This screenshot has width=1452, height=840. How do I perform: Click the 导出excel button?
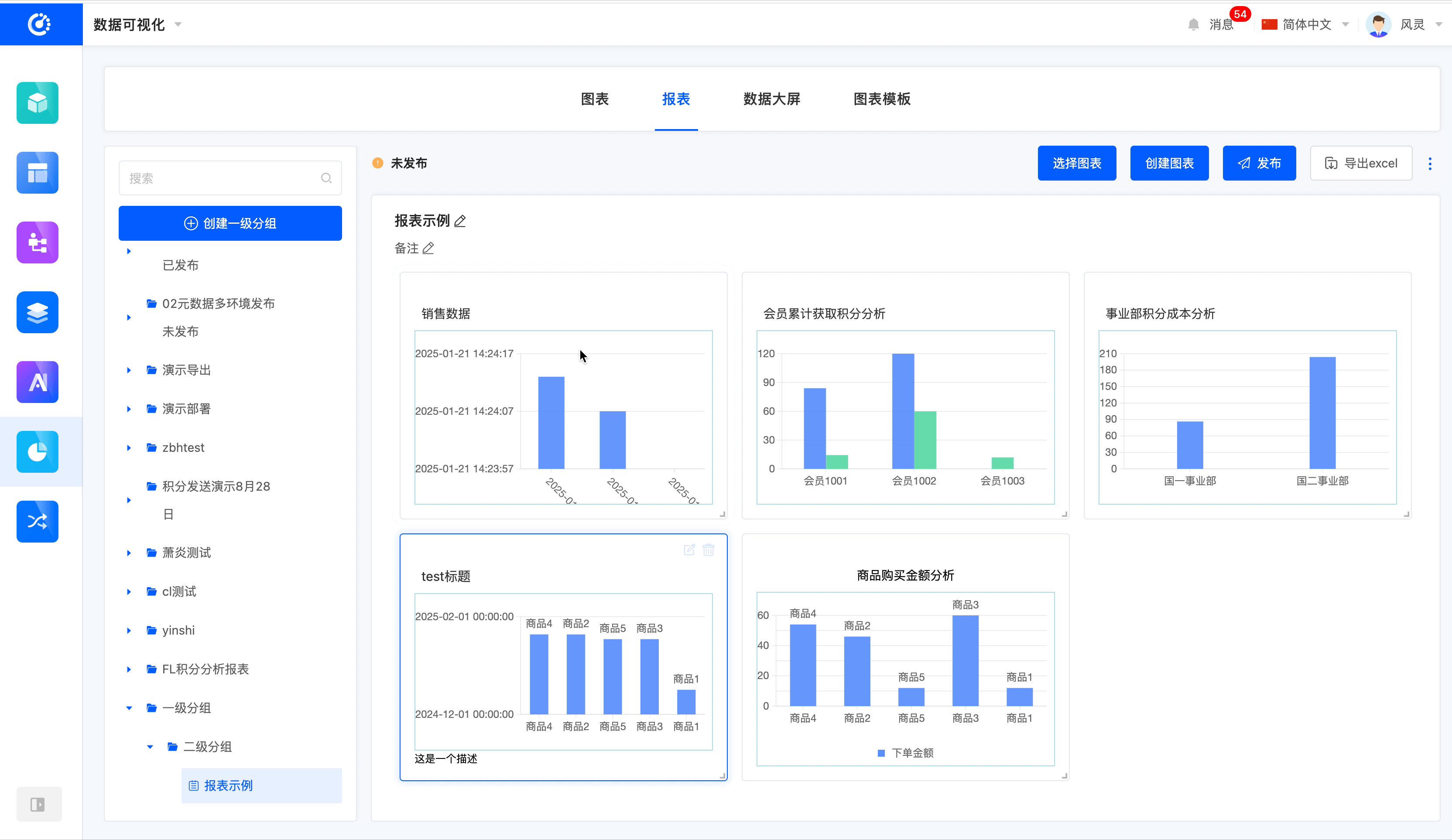tap(1360, 164)
